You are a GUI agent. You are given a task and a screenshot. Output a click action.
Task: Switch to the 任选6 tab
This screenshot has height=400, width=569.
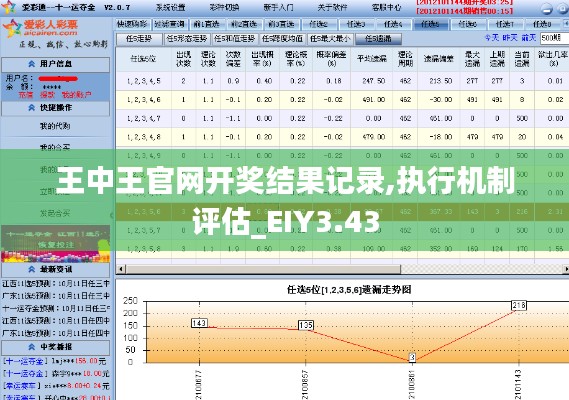click(x=468, y=24)
